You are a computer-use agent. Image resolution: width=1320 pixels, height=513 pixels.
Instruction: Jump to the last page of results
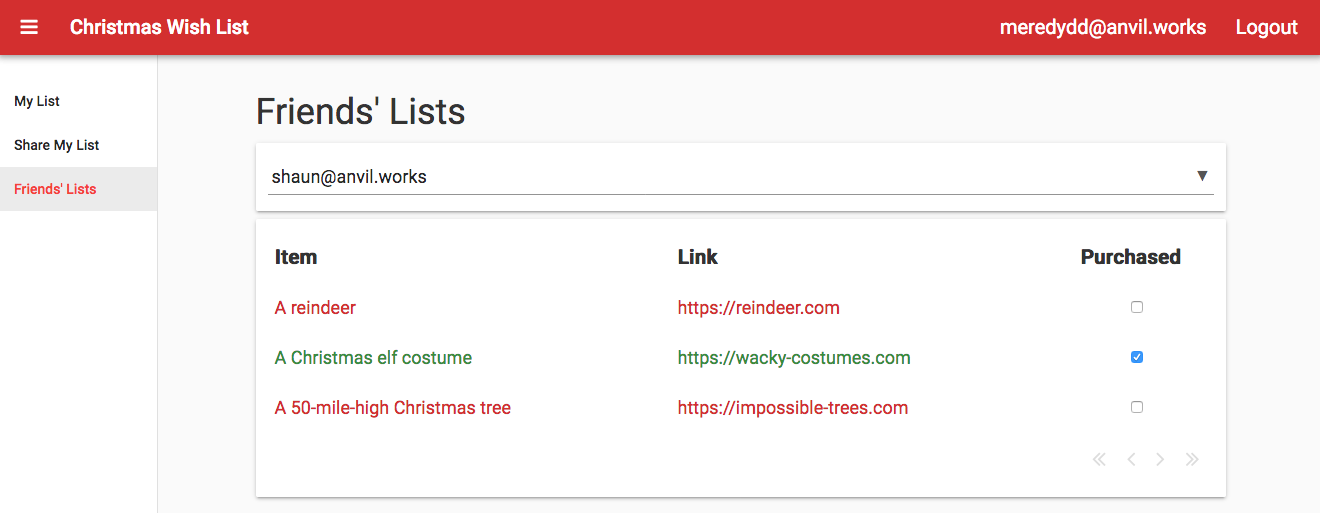(1192, 460)
